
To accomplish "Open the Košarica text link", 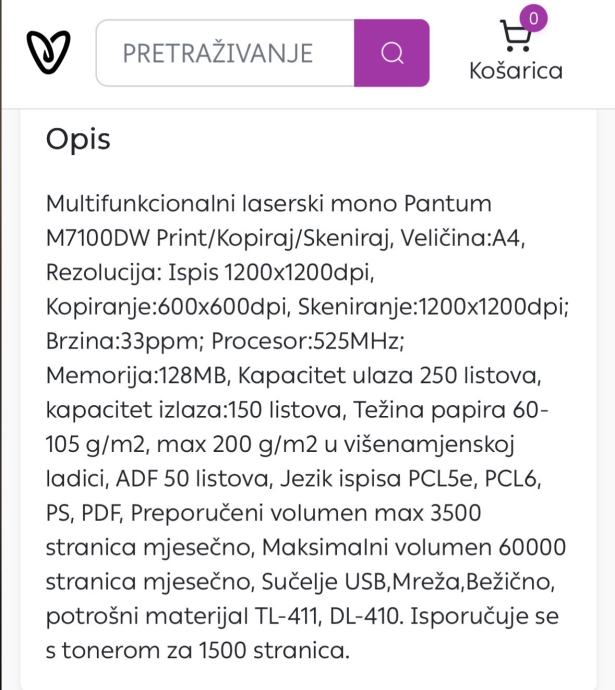I will pos(516,72).
